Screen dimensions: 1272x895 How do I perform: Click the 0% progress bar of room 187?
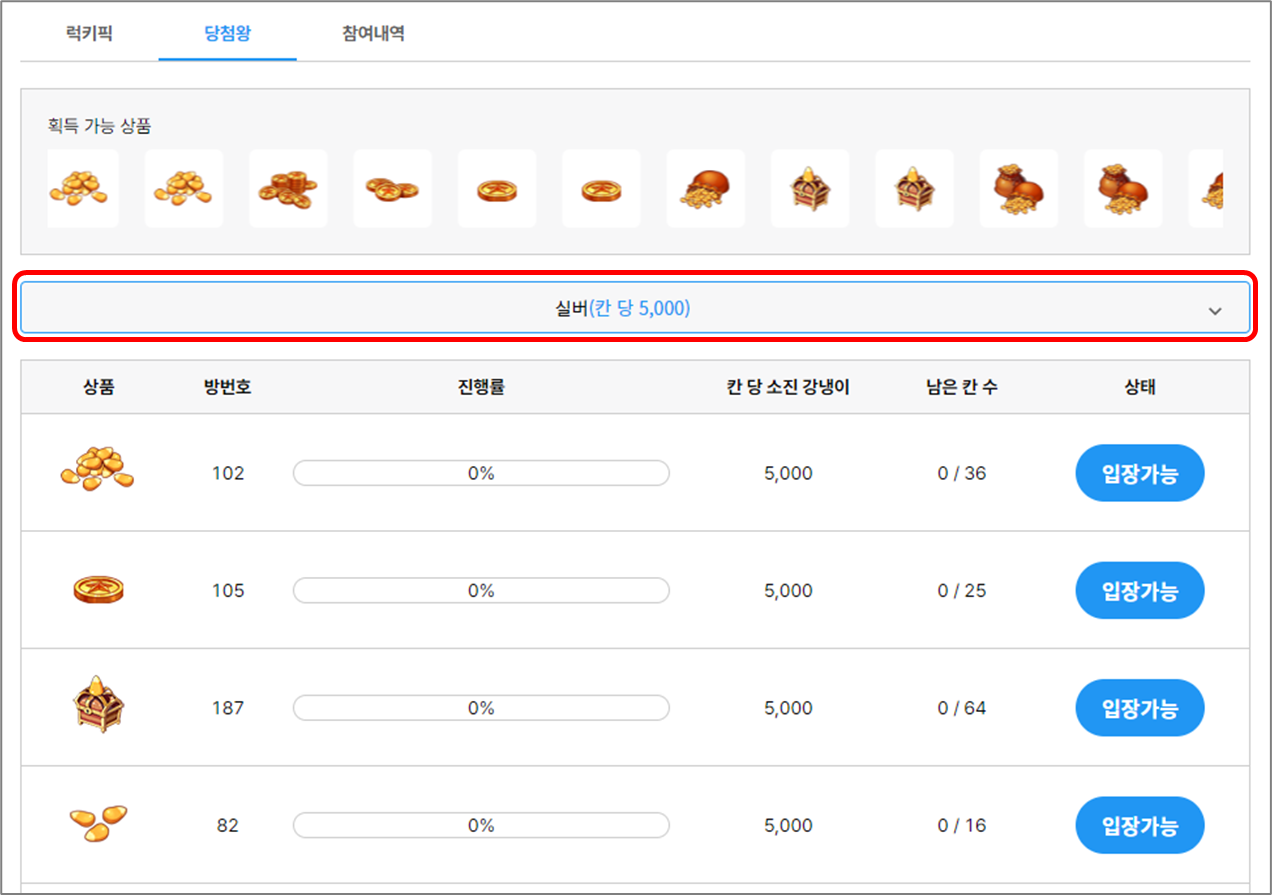pyautogui.click(x=481, y=708)
